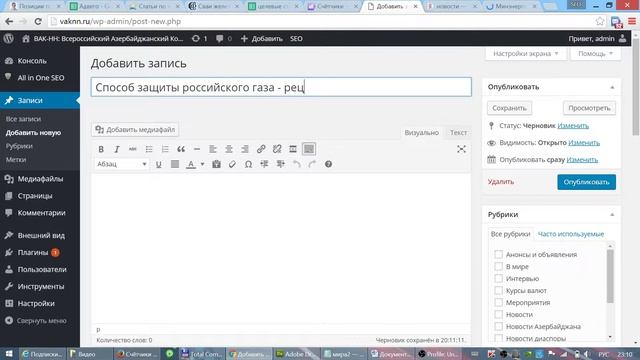The width and height of the screenshot is (640, 360).
Task: Check the 'Новости Азербайджана' category
Action: [498, 327]
